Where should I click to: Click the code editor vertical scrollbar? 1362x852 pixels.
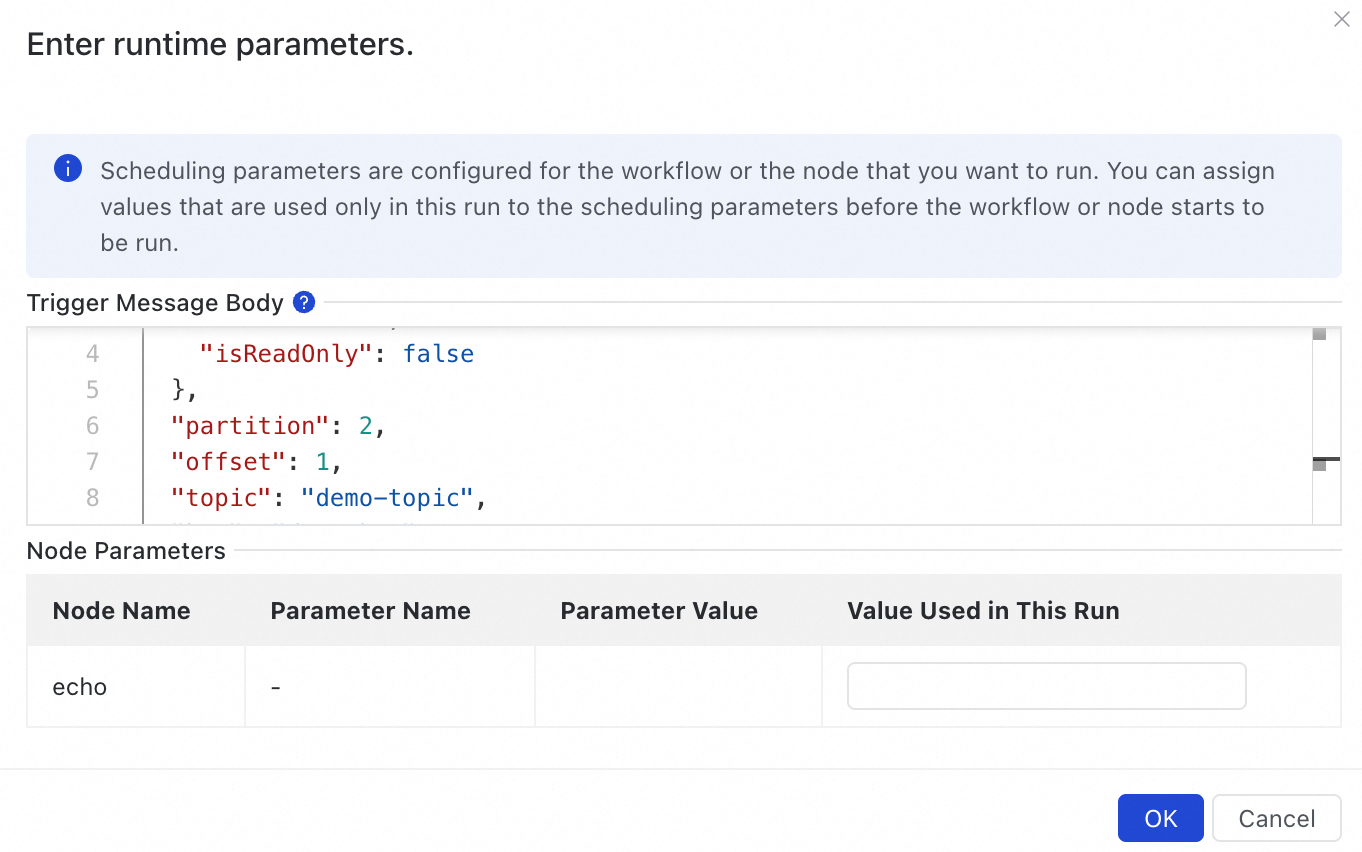(1319, 420)
